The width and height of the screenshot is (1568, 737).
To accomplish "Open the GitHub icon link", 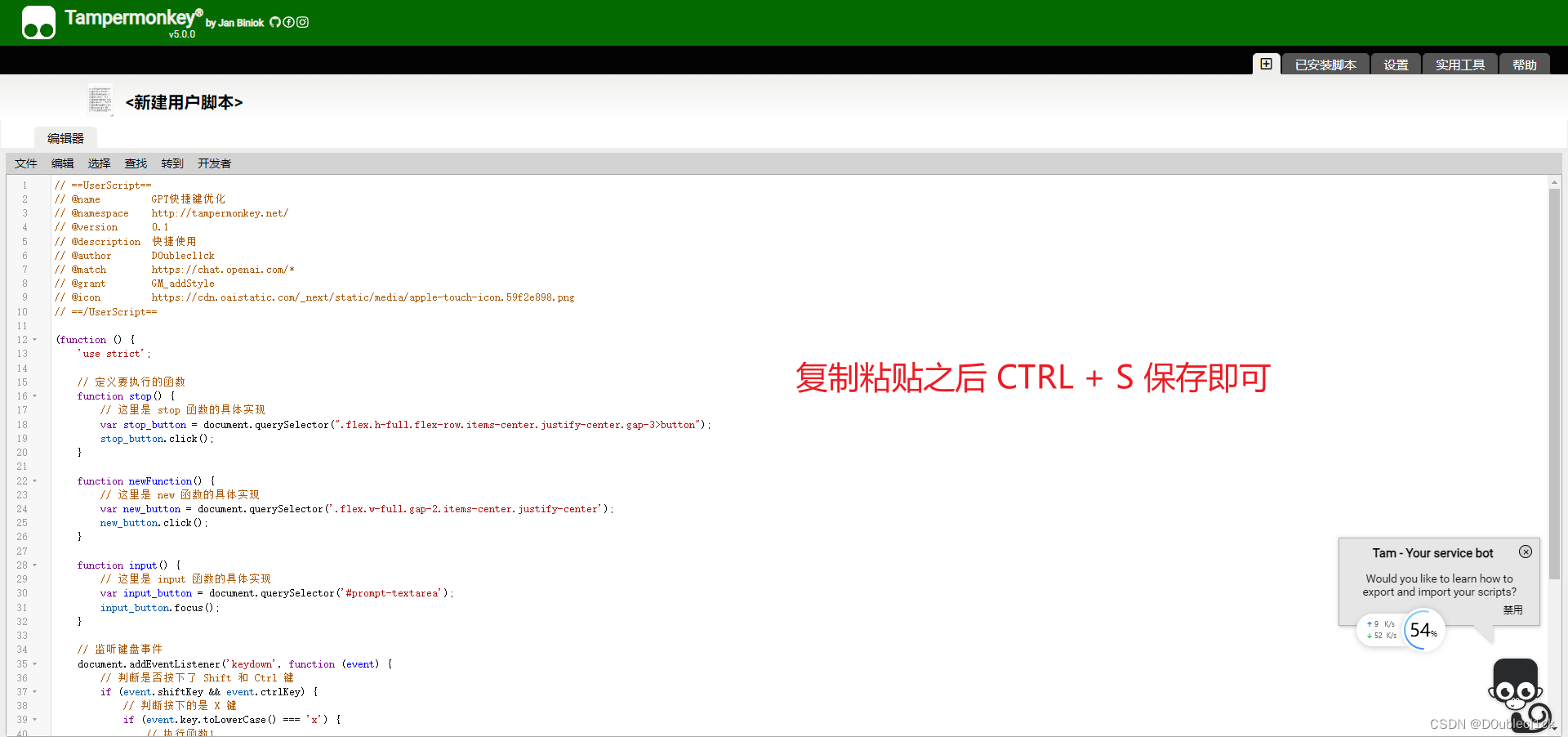I will pos(275,22).
